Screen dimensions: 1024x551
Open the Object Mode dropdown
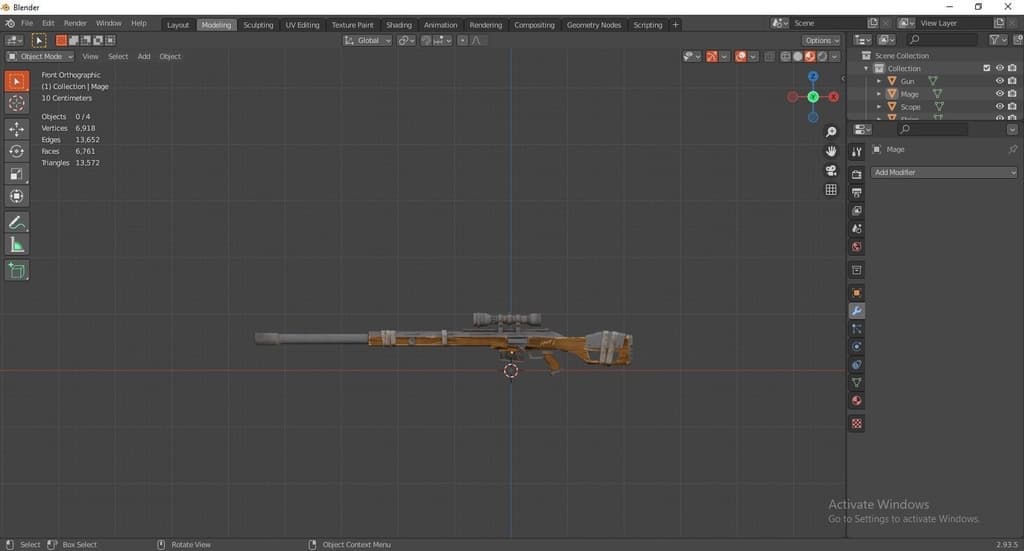point(40,56)
